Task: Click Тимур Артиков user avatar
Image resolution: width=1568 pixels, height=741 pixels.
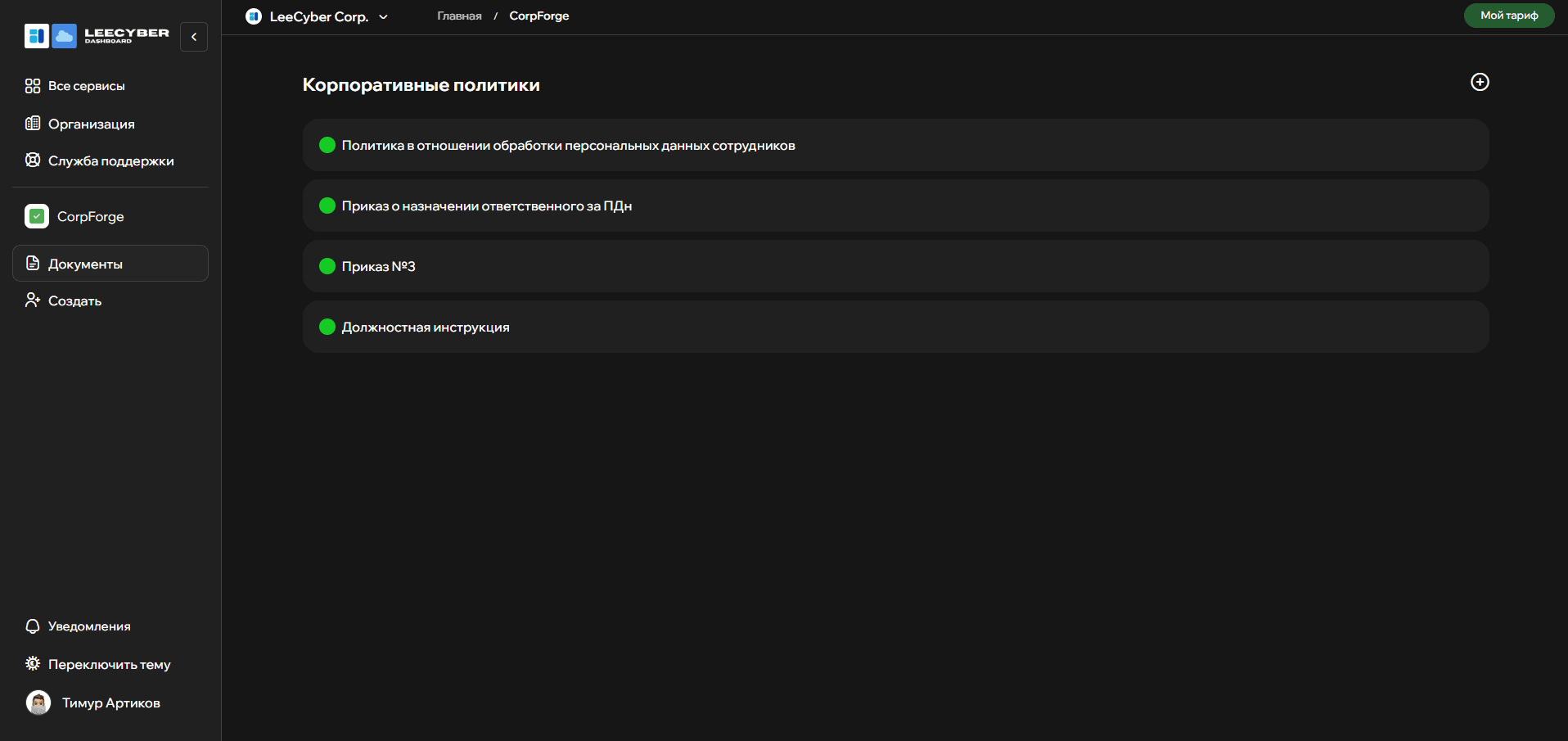Action: (x=38, y=703)
